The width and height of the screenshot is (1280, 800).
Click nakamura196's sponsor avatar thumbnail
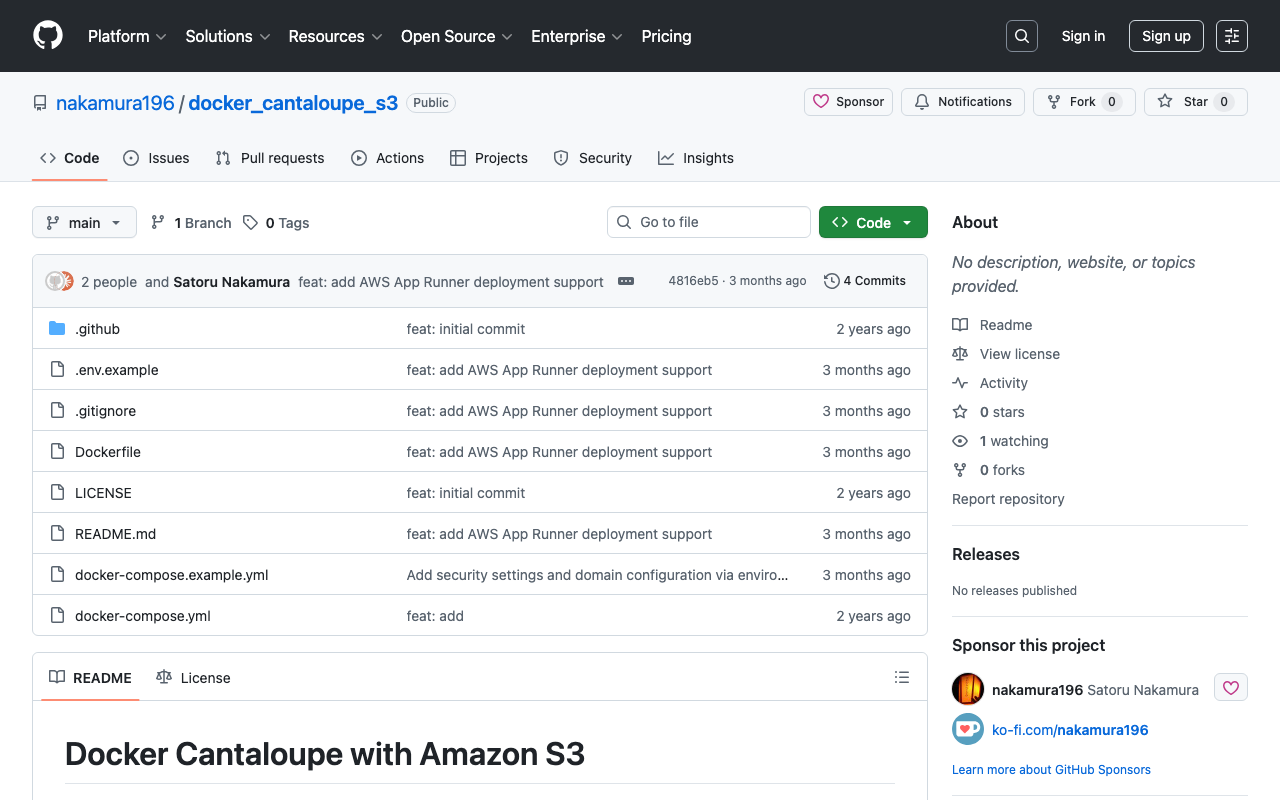click(967, 689)
